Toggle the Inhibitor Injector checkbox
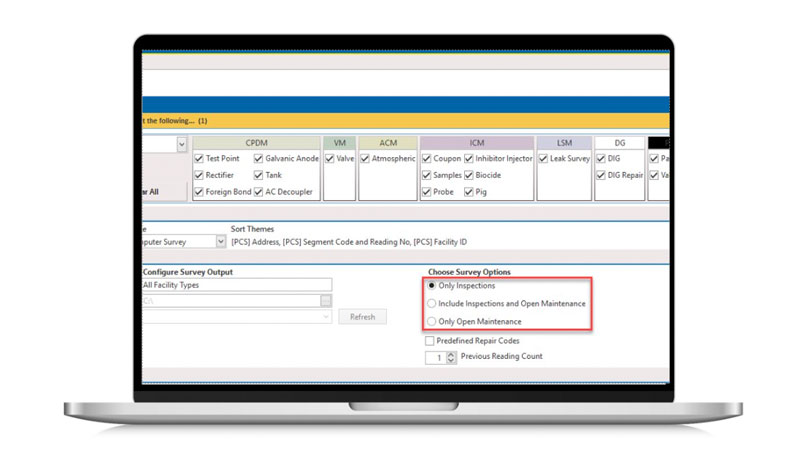The image size is (800, 450). [469, 159]
